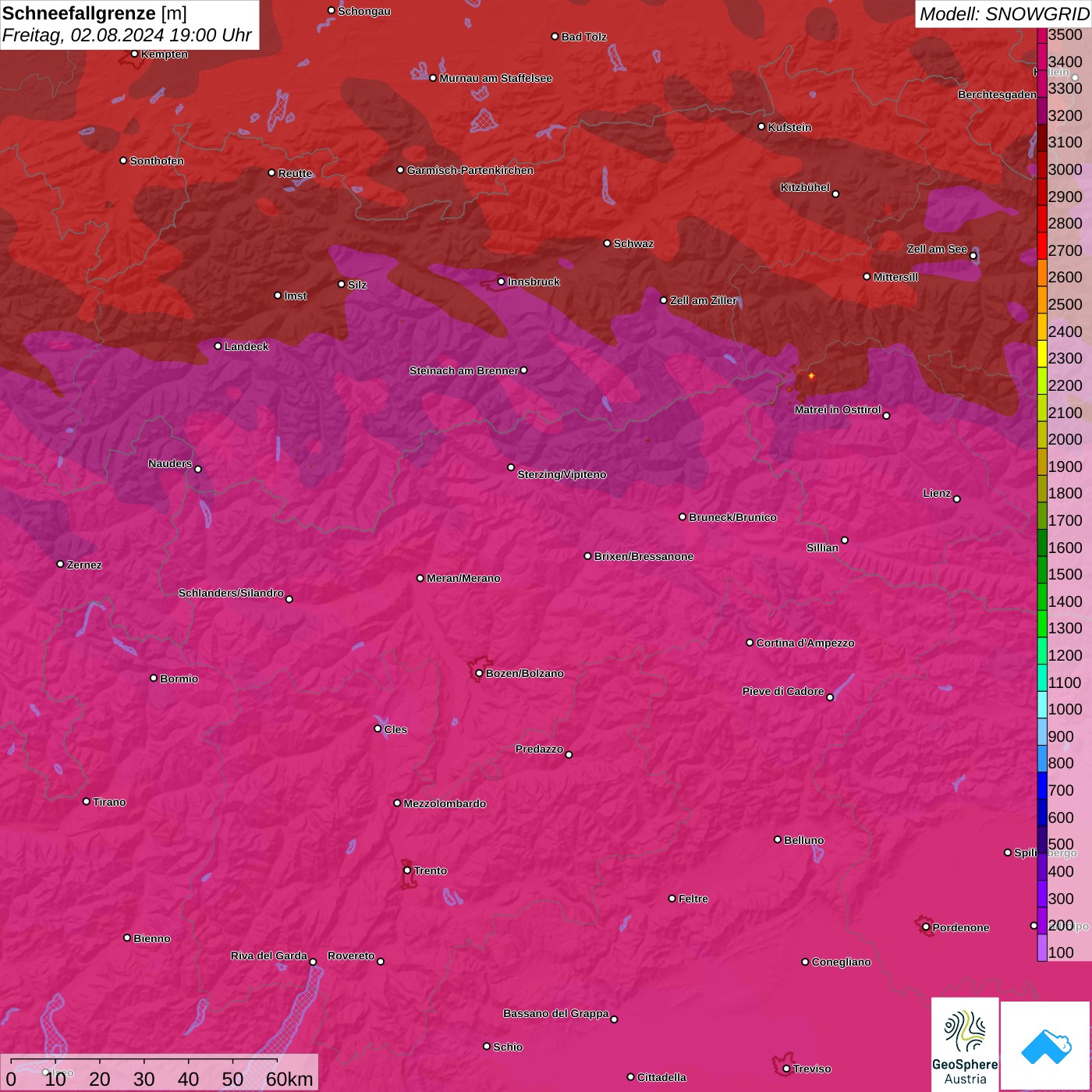This screenshot has height=1092, width=1092.
Task: Click the Trento city marker dot
Action: (x=407, y=870)
